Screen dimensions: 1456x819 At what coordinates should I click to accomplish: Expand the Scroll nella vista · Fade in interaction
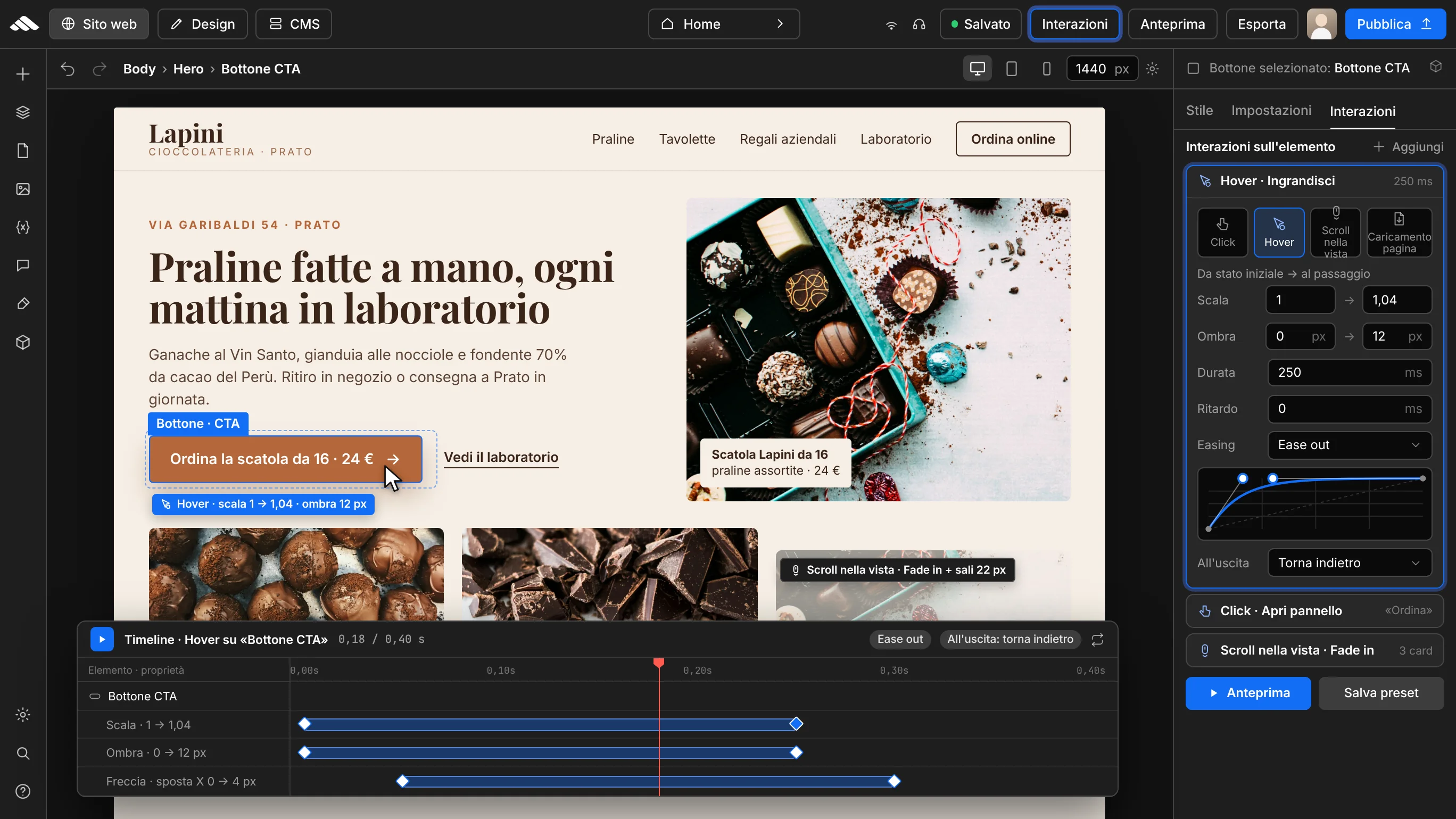coord(1314,650)
